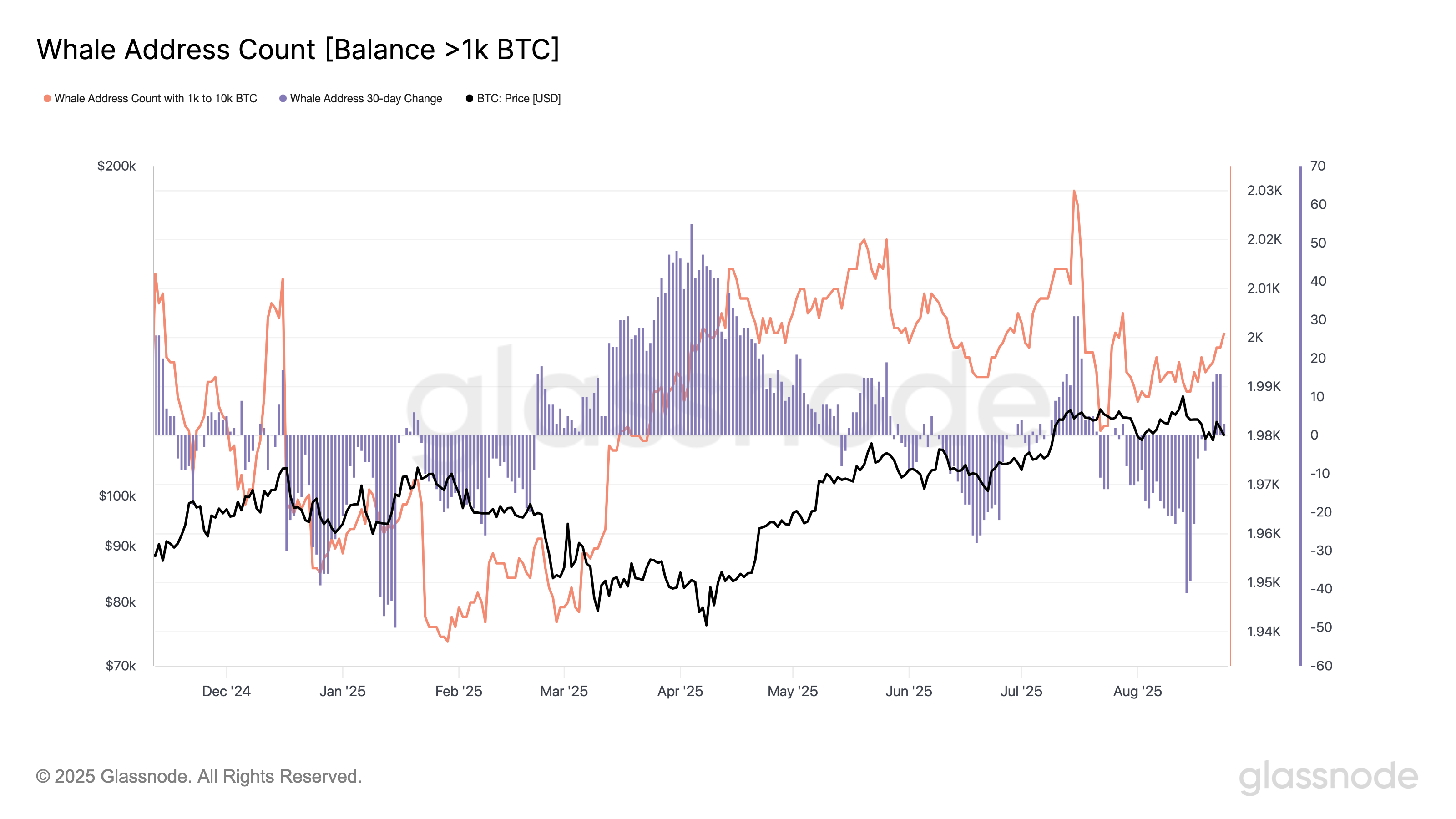Click the Dec '24 x-axis label

click(x=226, y=691)
